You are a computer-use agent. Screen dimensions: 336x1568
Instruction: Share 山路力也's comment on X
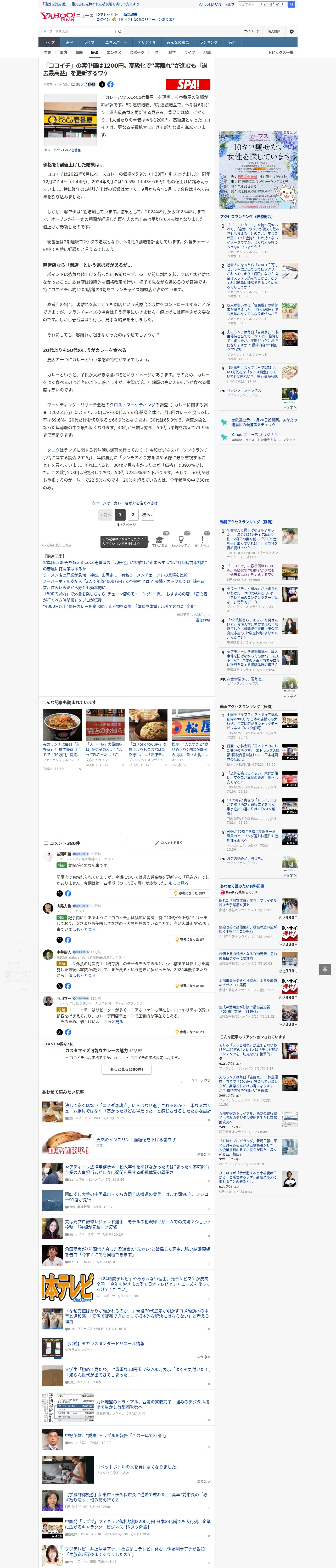(x=60, y=940)
